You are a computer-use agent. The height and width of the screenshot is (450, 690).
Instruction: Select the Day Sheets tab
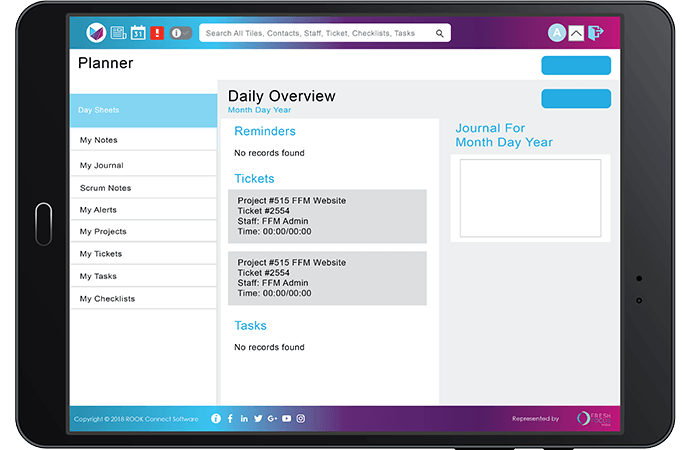coord(143,110)
